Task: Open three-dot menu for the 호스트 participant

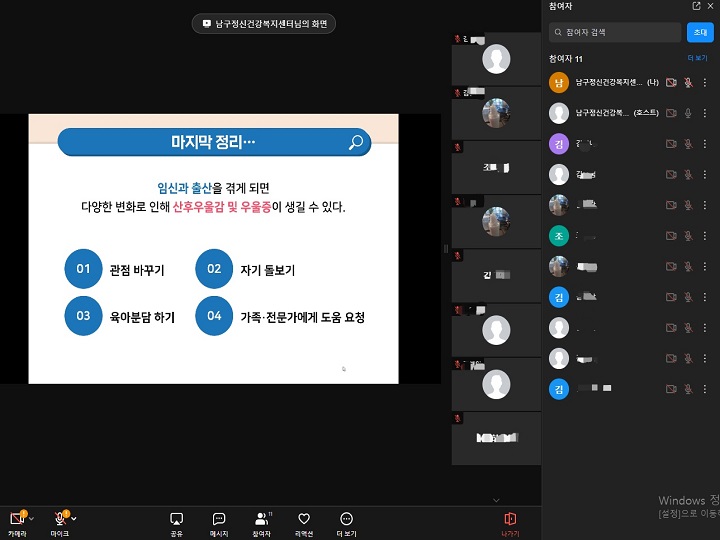Action: 704,114
